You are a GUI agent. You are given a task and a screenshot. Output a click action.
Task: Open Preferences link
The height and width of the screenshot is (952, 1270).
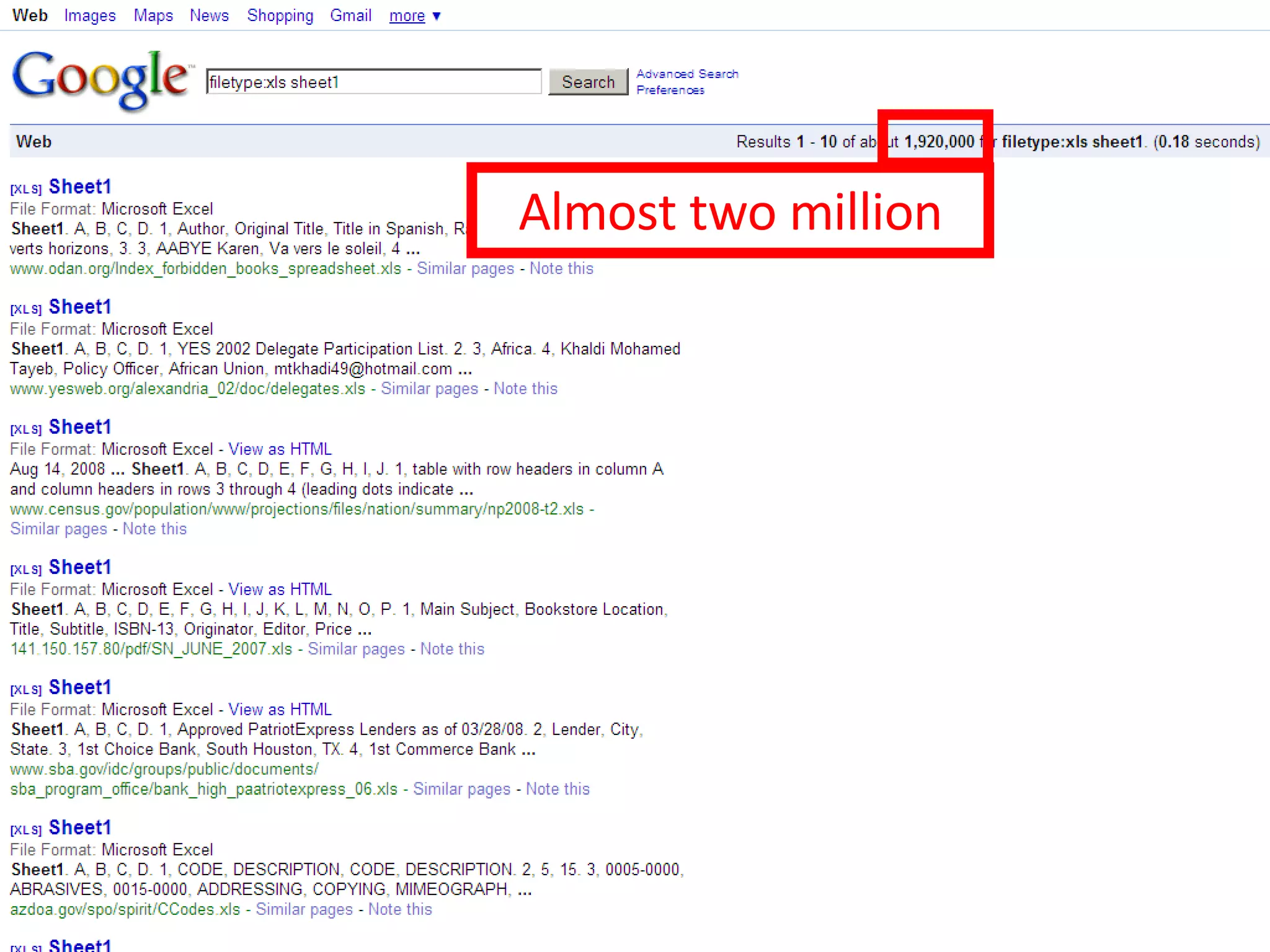click(x=670, y=90)
